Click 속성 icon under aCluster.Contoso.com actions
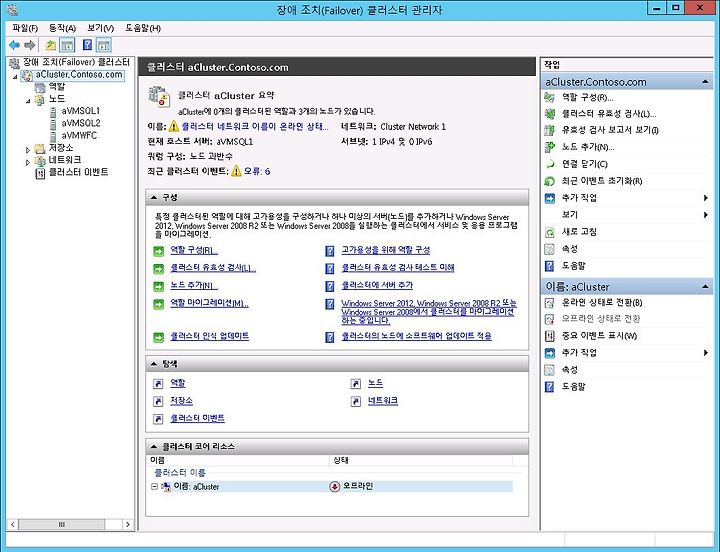Viewport: 720px width, 552px height. (550, 249)
